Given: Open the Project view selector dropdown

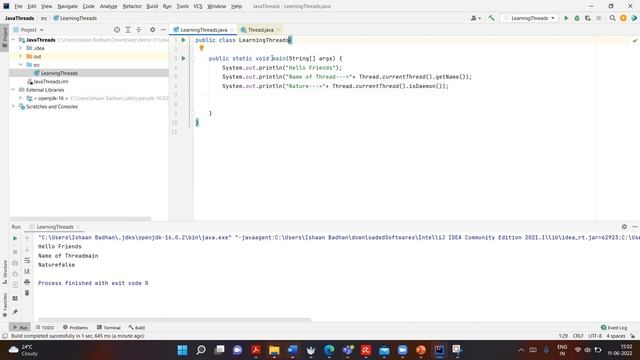Looking at the screenshot, I should pos(29,30).
